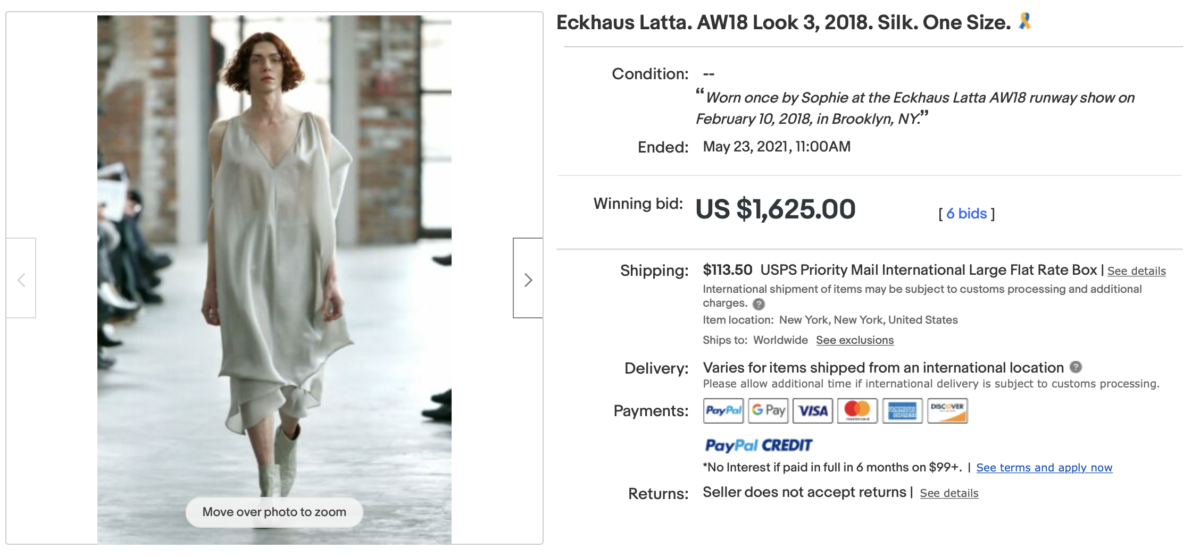Viewport: 1200px width, 557px height.
Task: Click the Delivery help question-mark icon
Action: click(1076, 367)
